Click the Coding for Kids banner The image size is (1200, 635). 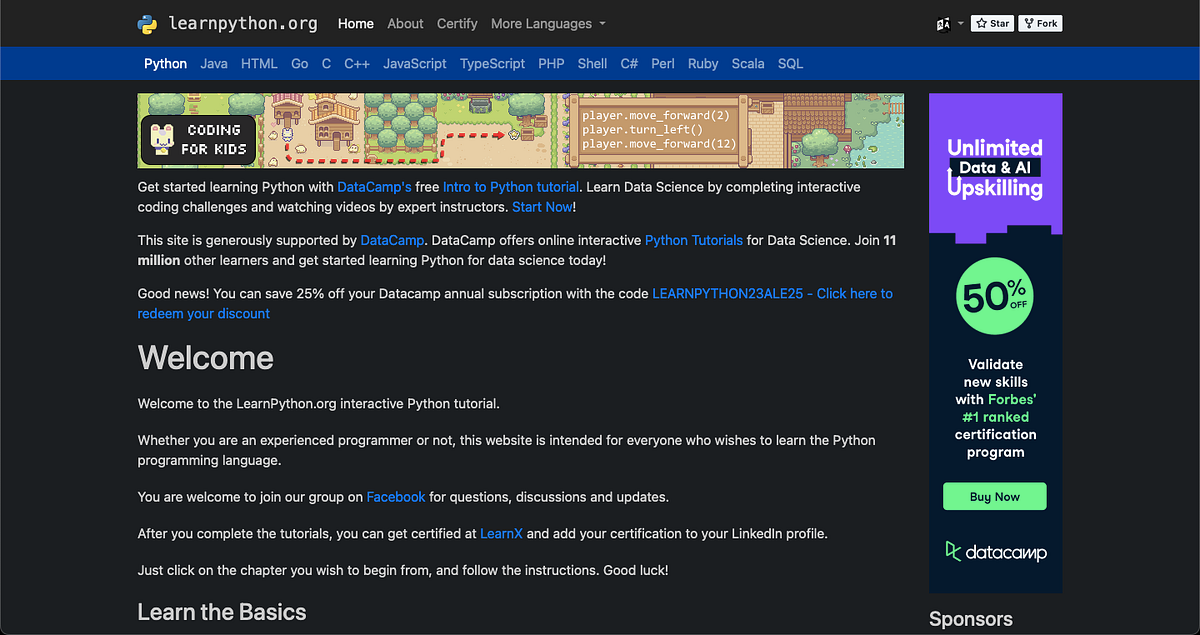coord(521,131)
